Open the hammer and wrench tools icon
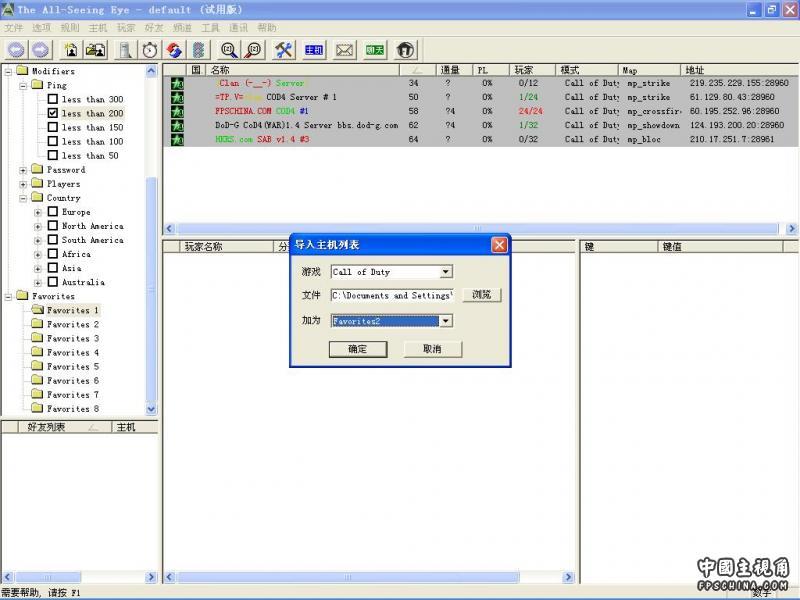800x600 pixels. click(284, 50)
